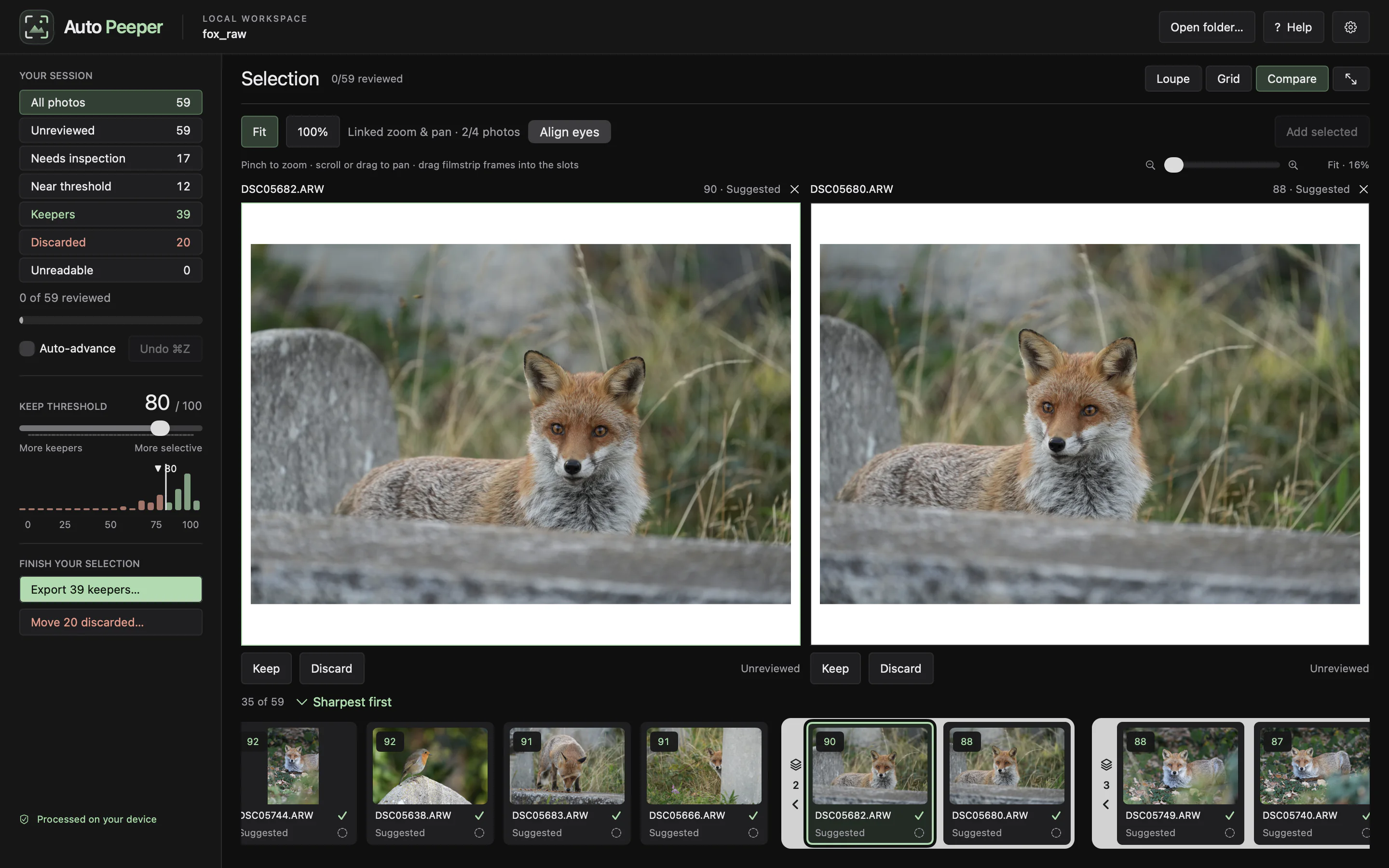Toggle the selection circle on DSC05666.ARW
1389x868 pixels.
tap(753, 833)
